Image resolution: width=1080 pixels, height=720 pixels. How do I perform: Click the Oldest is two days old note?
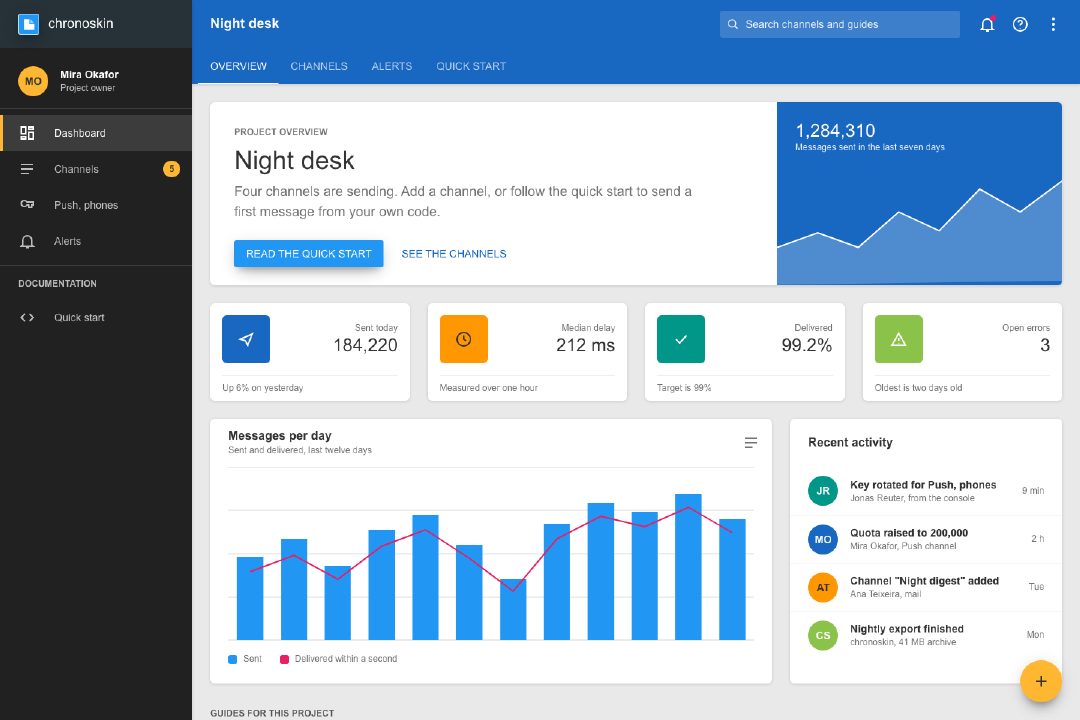[x=918, y=388]
